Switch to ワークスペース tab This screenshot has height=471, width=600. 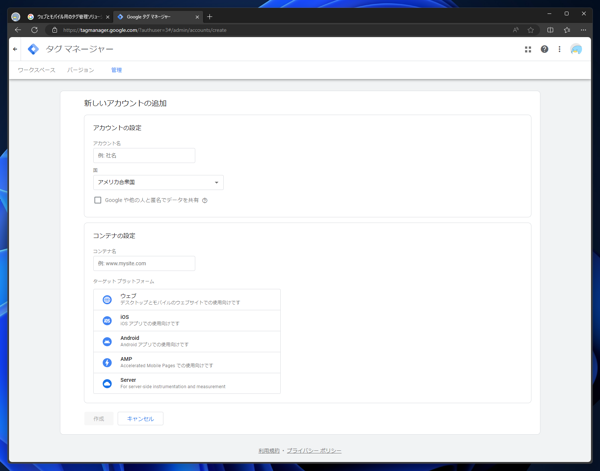coord(36,70)
